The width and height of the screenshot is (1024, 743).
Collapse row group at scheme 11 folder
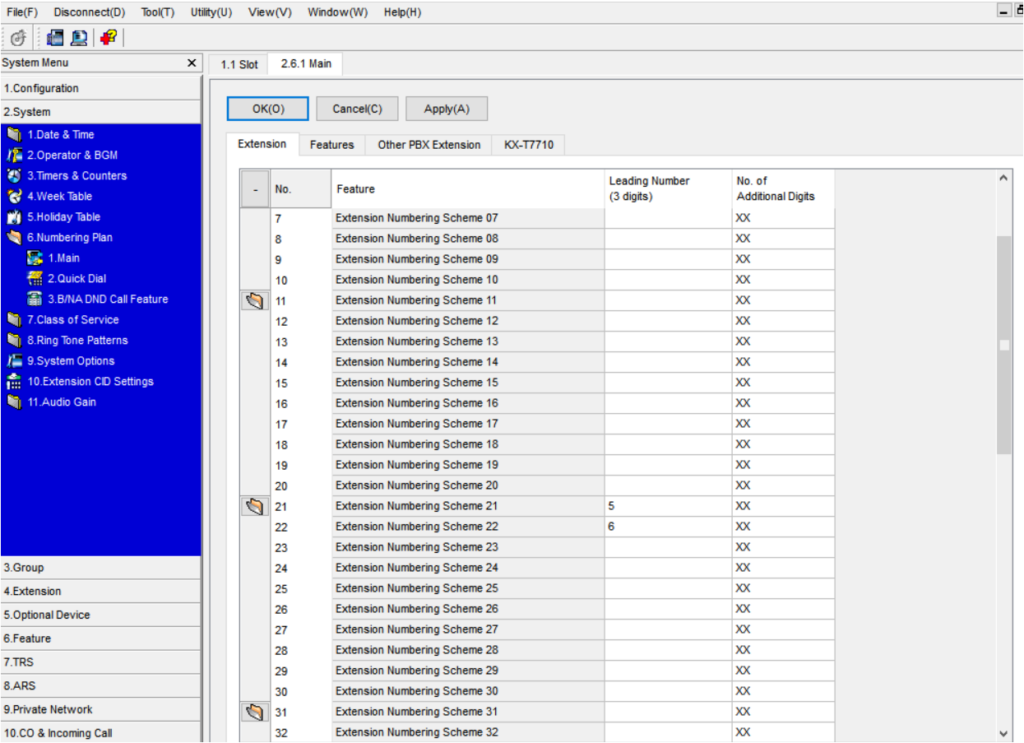tap(254, 300)
